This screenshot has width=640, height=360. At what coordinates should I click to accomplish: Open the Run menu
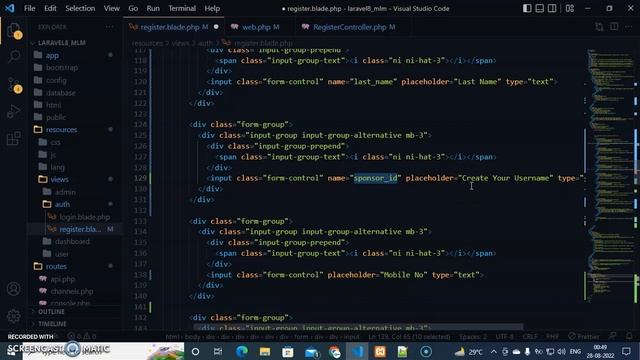(x=153, y=8)
